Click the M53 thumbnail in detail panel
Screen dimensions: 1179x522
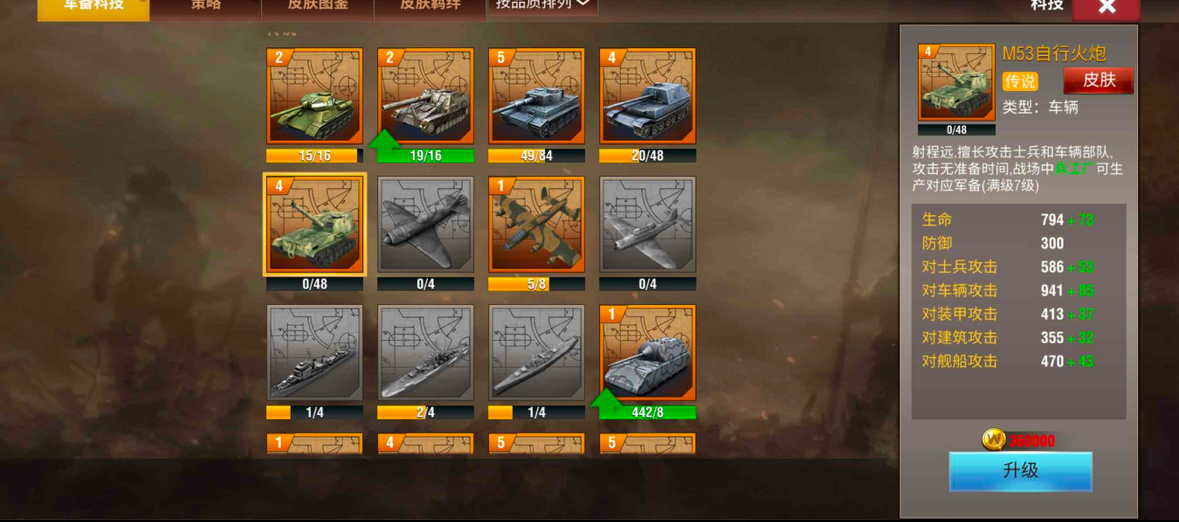click(x=956, y=83)
